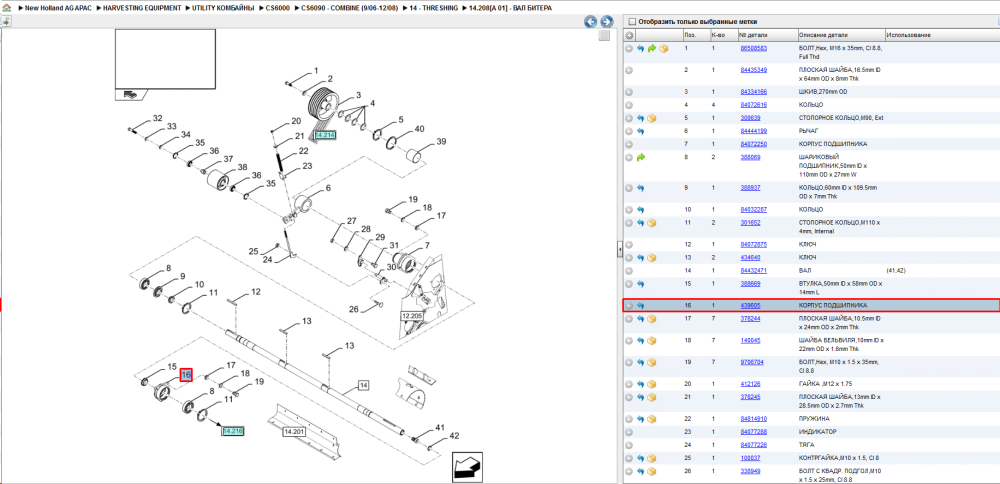
Task: Go to previous diagram with left arrow
Action: click(x=591, y=22)
